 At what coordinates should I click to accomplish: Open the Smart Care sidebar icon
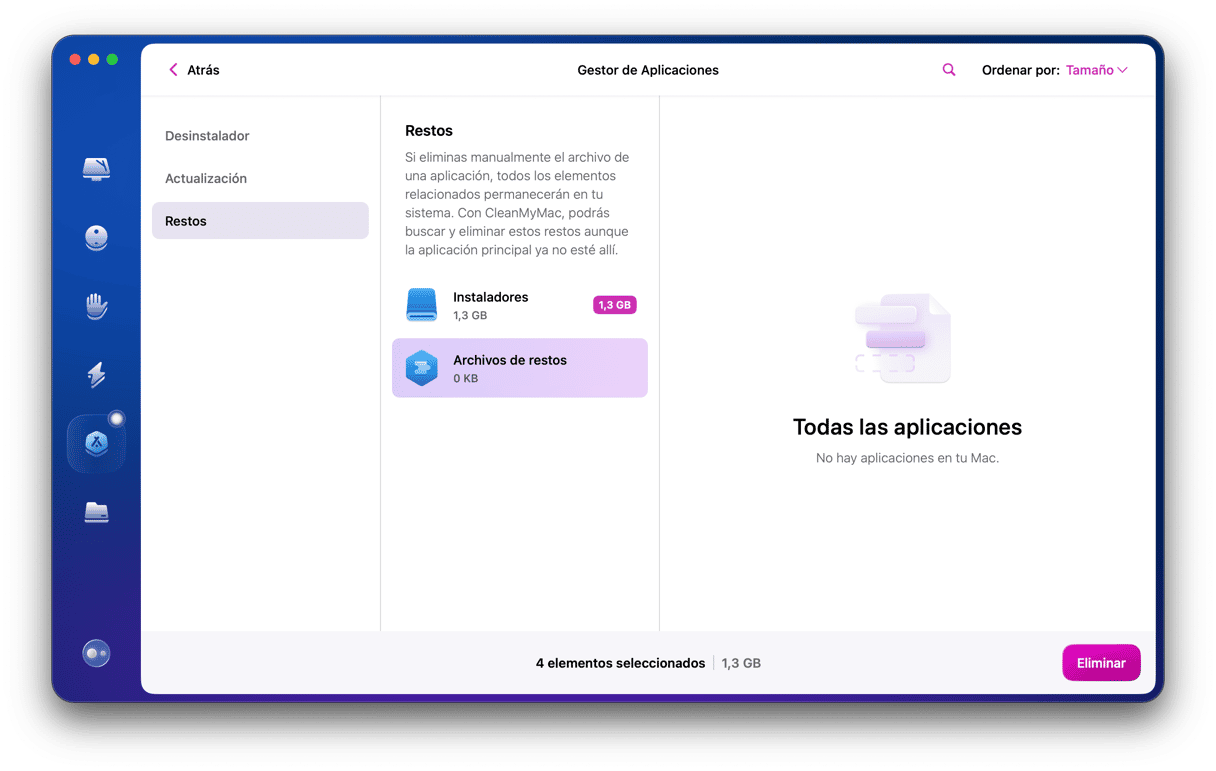[96, 169]
